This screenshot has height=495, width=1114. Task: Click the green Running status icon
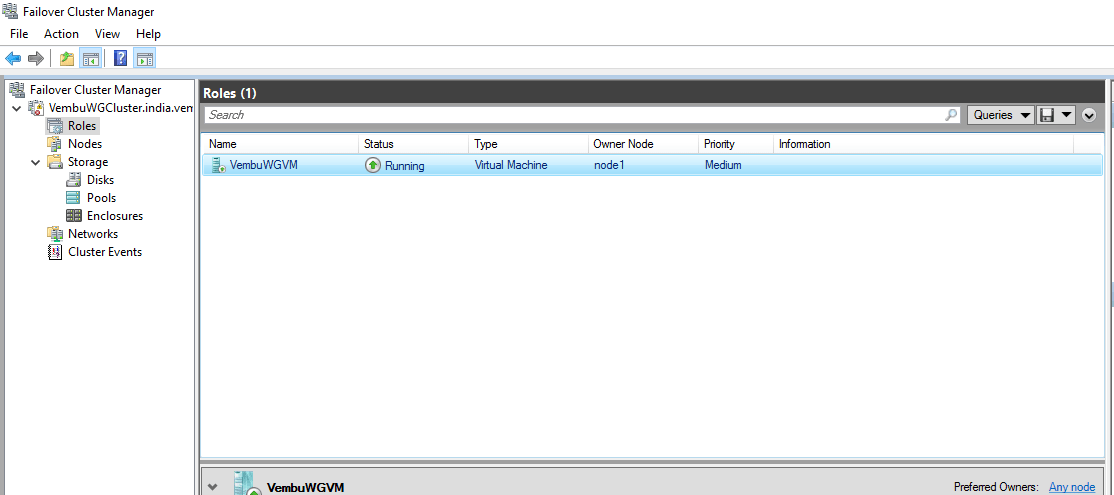coord(373,165)
